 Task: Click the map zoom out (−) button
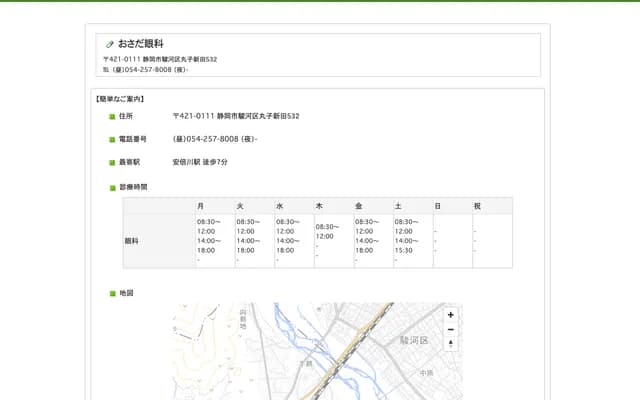click(450, 329)
